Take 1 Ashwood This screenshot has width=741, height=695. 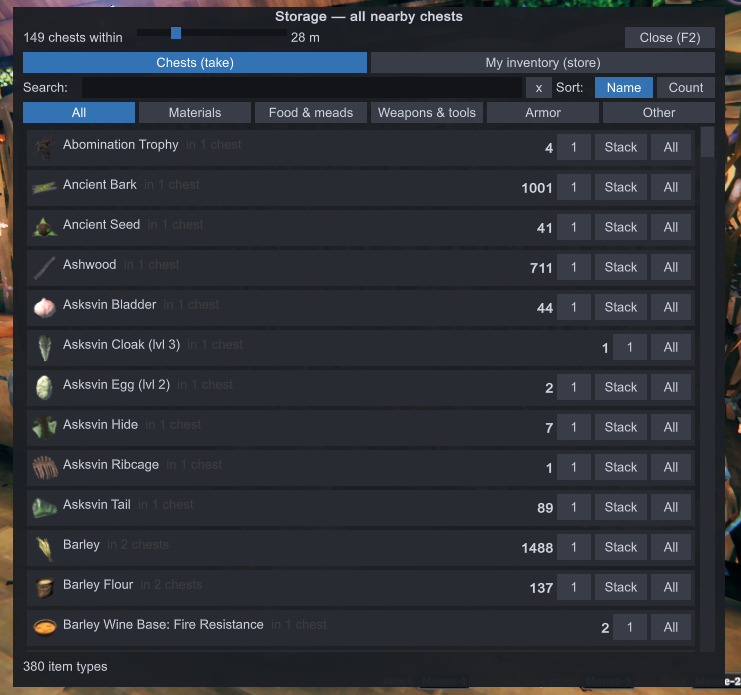(574, 267)
